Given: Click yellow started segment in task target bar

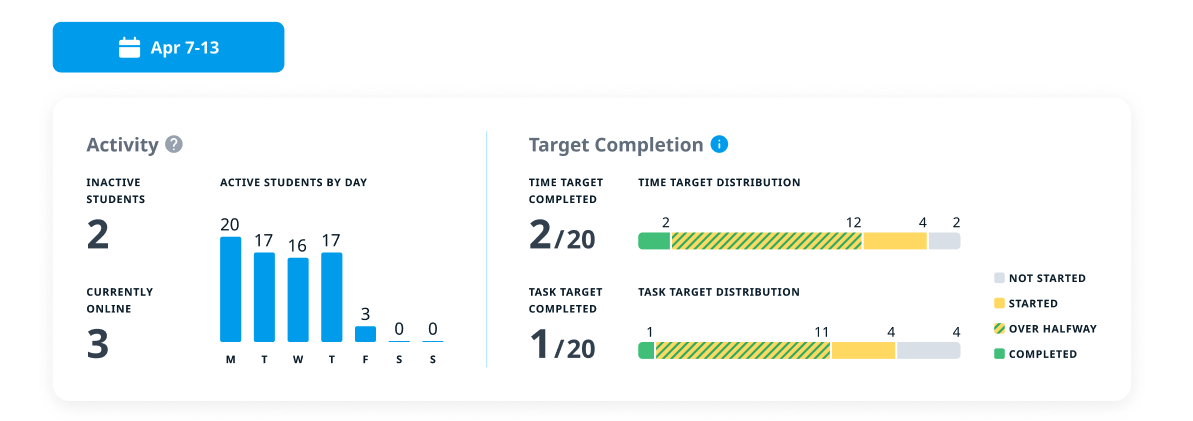Looking at the screenshot, I should [863, 351].
